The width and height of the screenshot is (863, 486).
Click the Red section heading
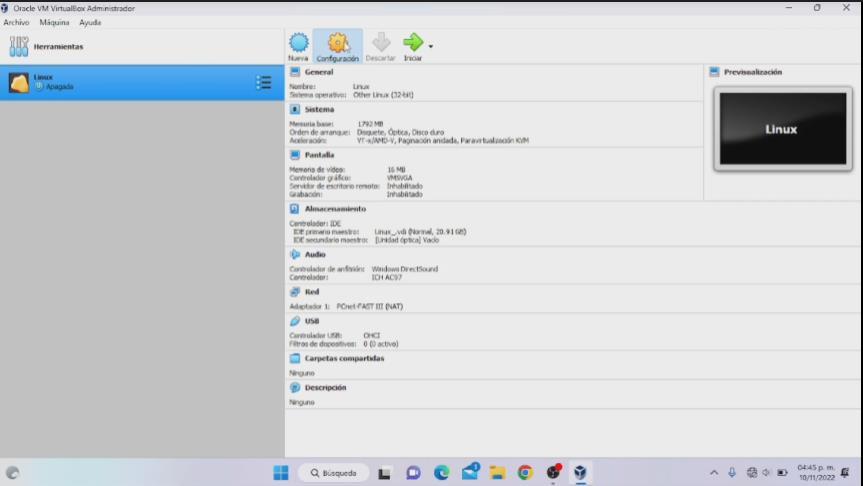point(312,292)
